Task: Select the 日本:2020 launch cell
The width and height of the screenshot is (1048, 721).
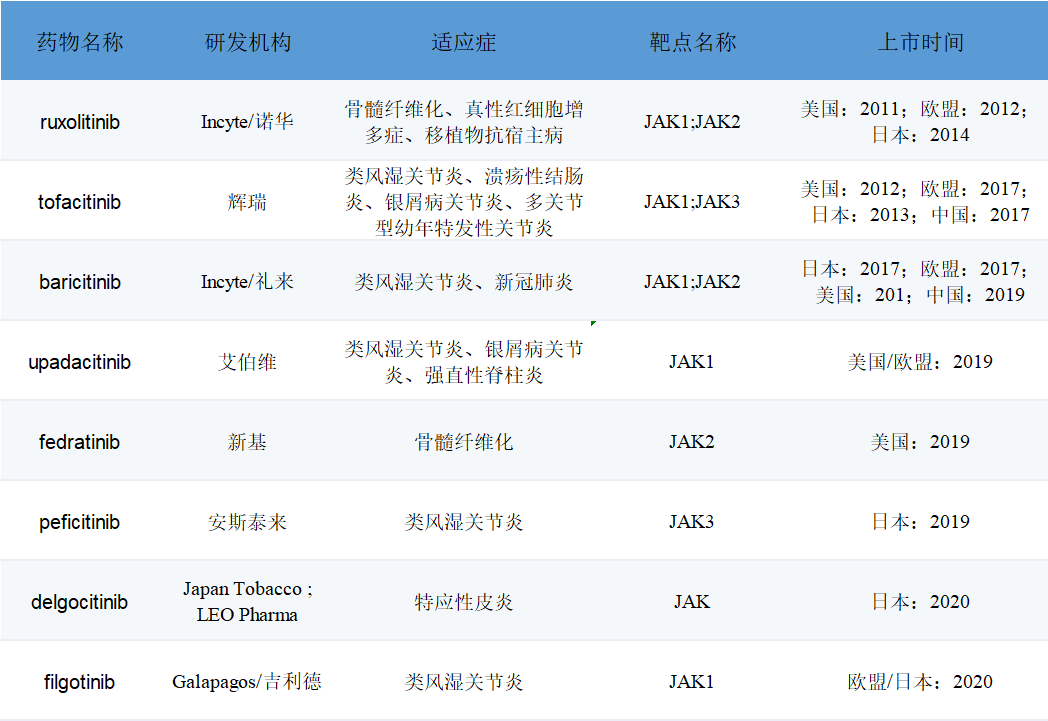Action: click(x=920, y=602)
